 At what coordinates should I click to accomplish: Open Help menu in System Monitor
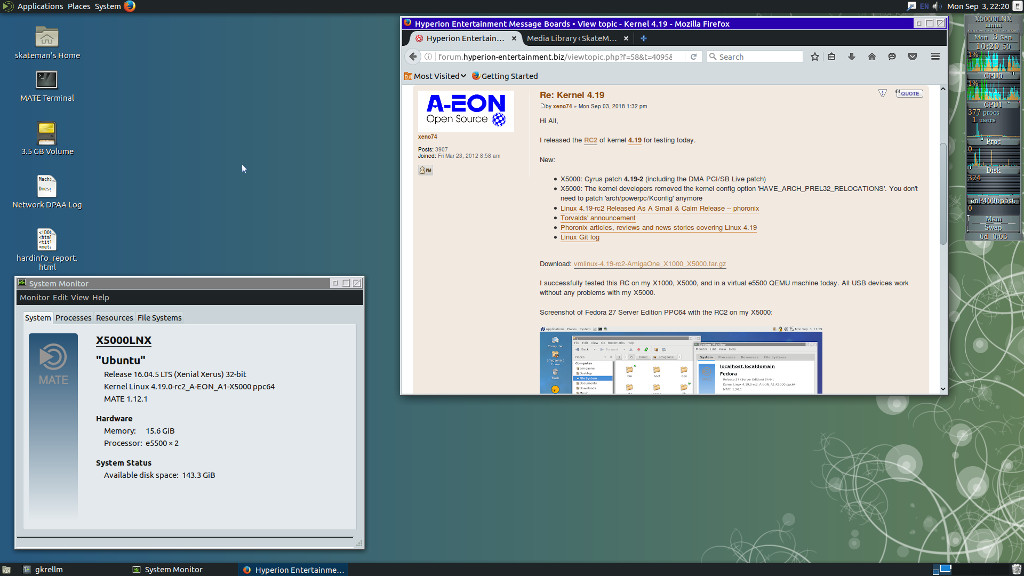(x=101, y=297)
